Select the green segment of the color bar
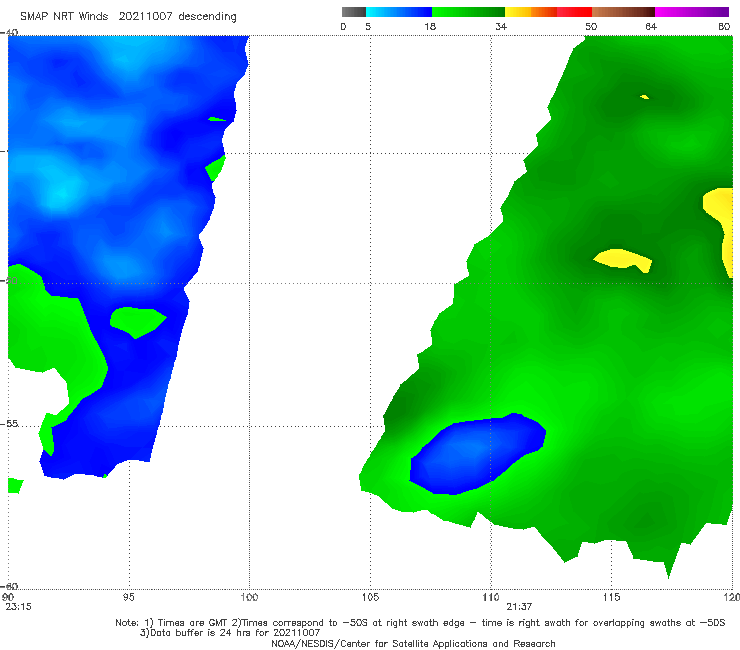This screenshot has width=740, height=650. [x=468, y=12]
